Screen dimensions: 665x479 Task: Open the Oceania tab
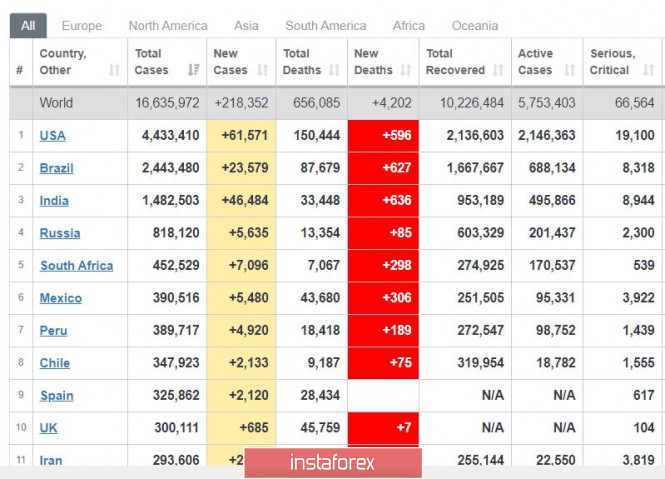pos(474,25)
